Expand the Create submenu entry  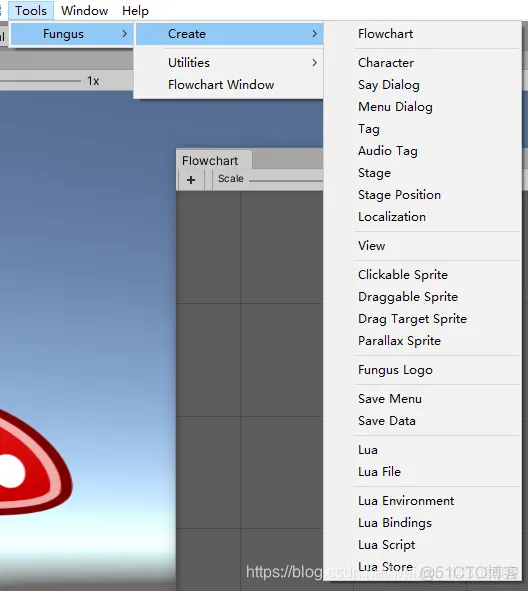pyautogui.click(x=229, y=34)
